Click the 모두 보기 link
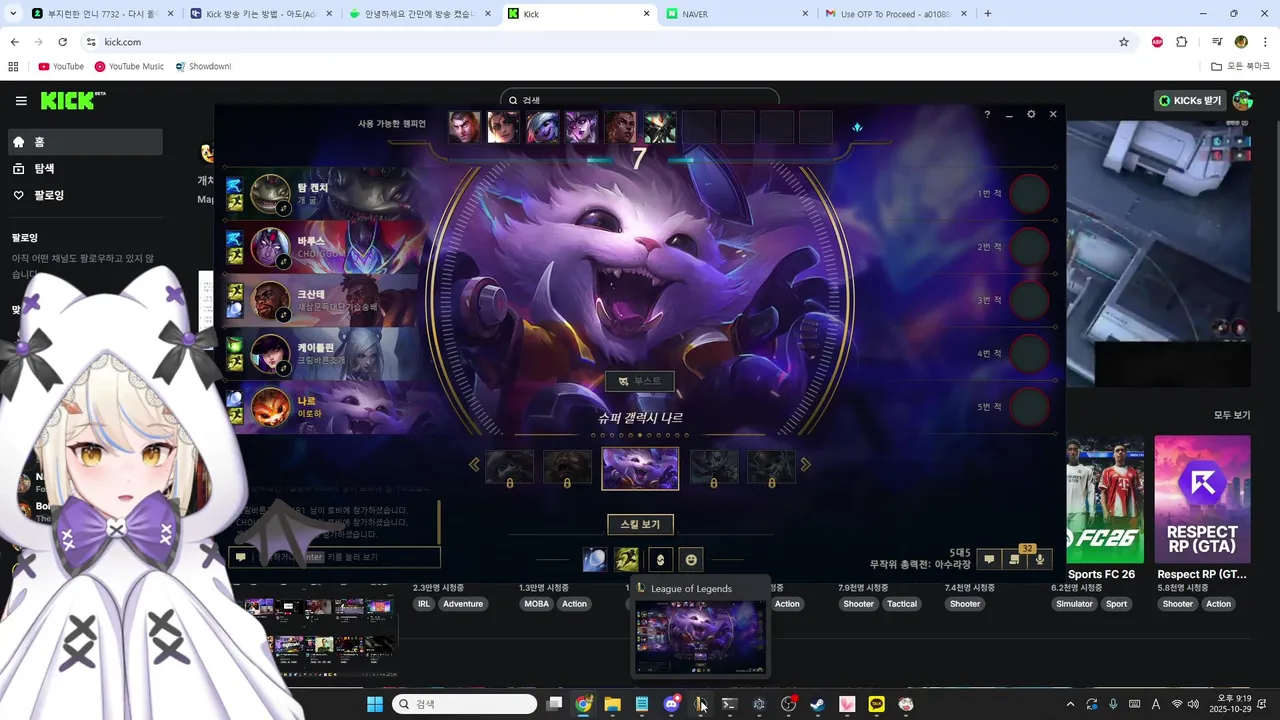The image size is (1280, 720). 1232,415
